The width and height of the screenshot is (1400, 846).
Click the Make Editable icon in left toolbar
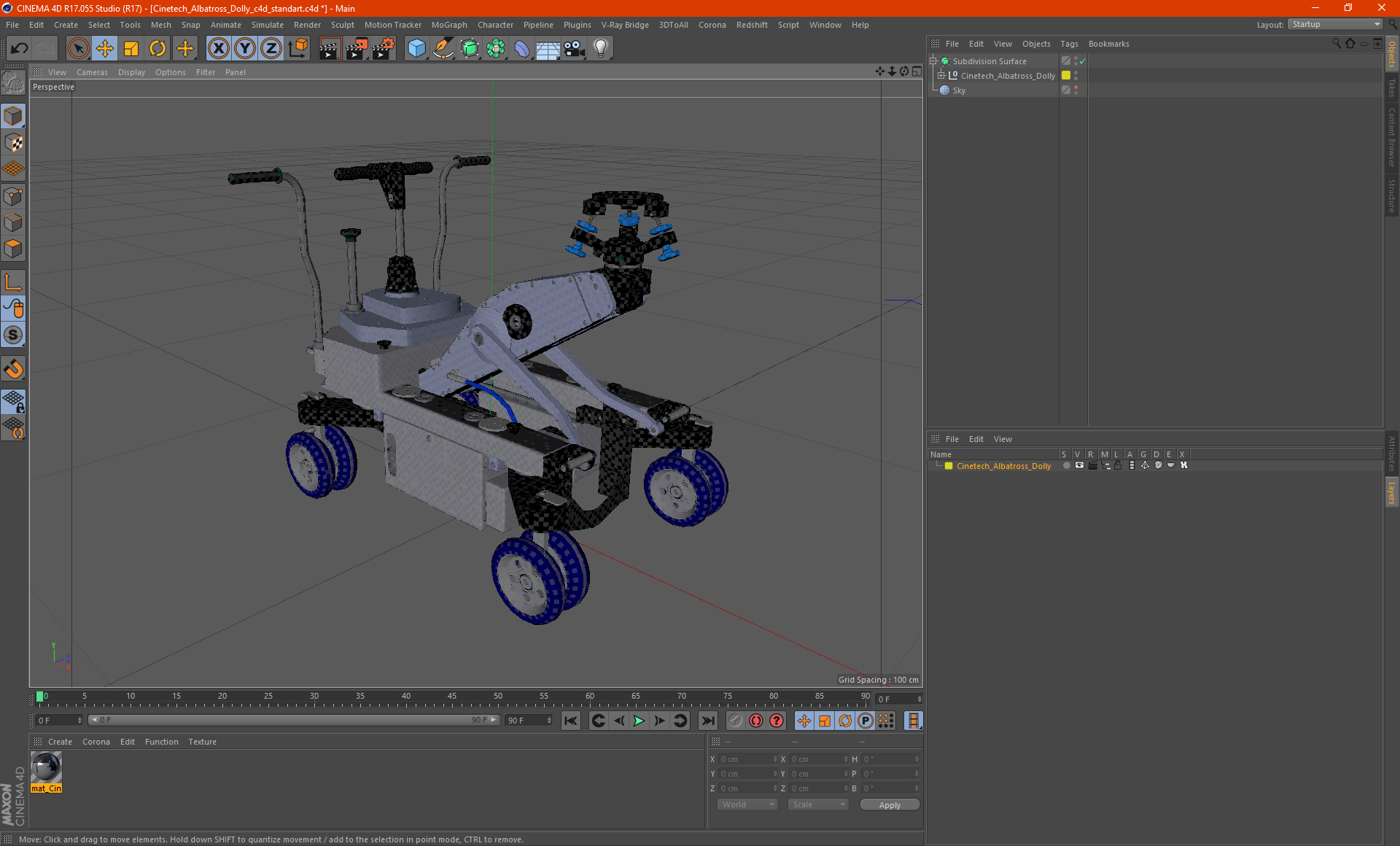pos(13,83)
